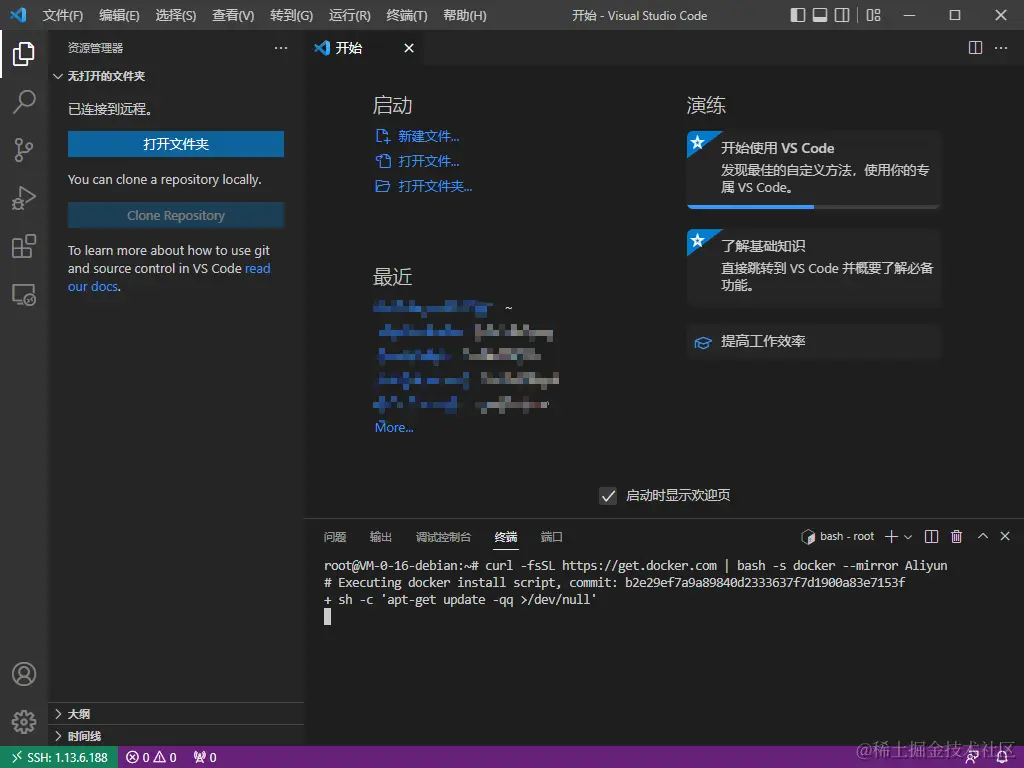This screenshot has height=768, width=1024.
Task: Toggle primary side bar layout icon
Action: (x=797, y=15)
